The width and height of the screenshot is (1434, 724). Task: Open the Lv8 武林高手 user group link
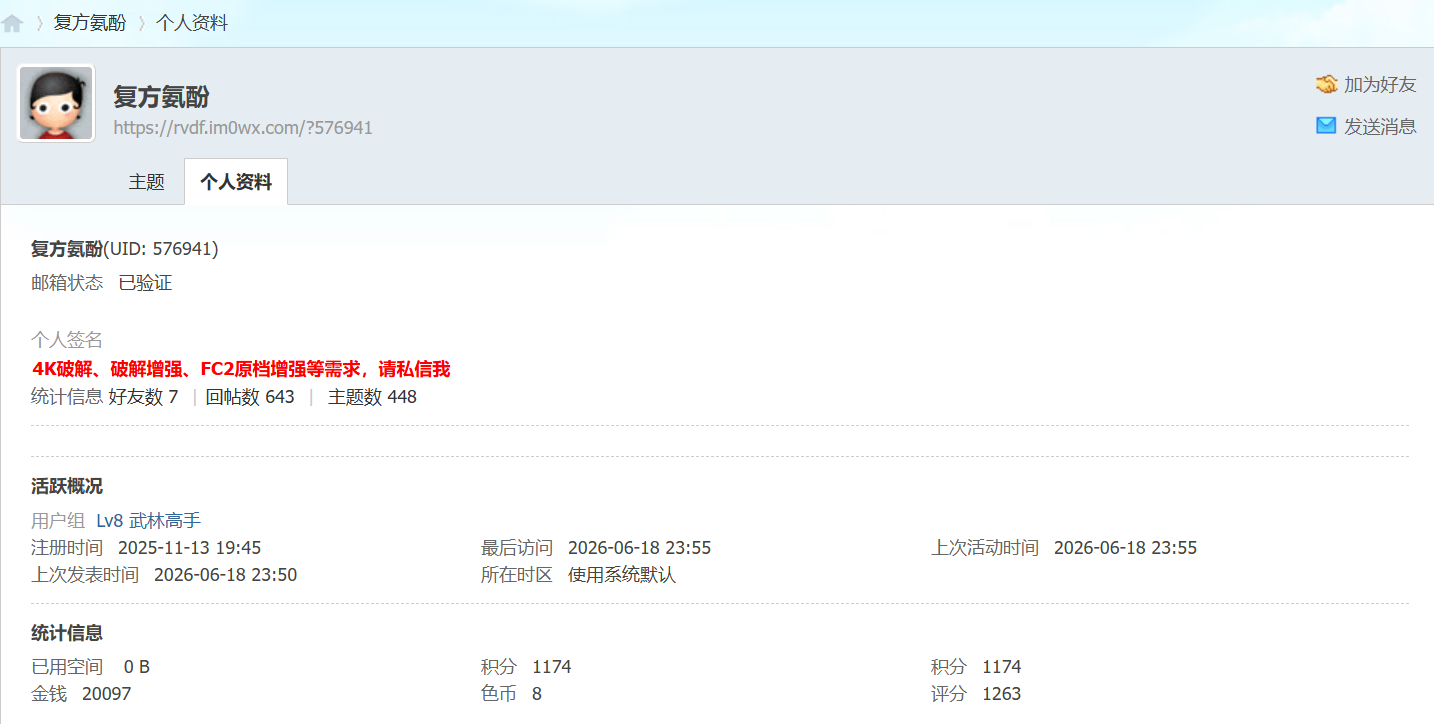149,521
